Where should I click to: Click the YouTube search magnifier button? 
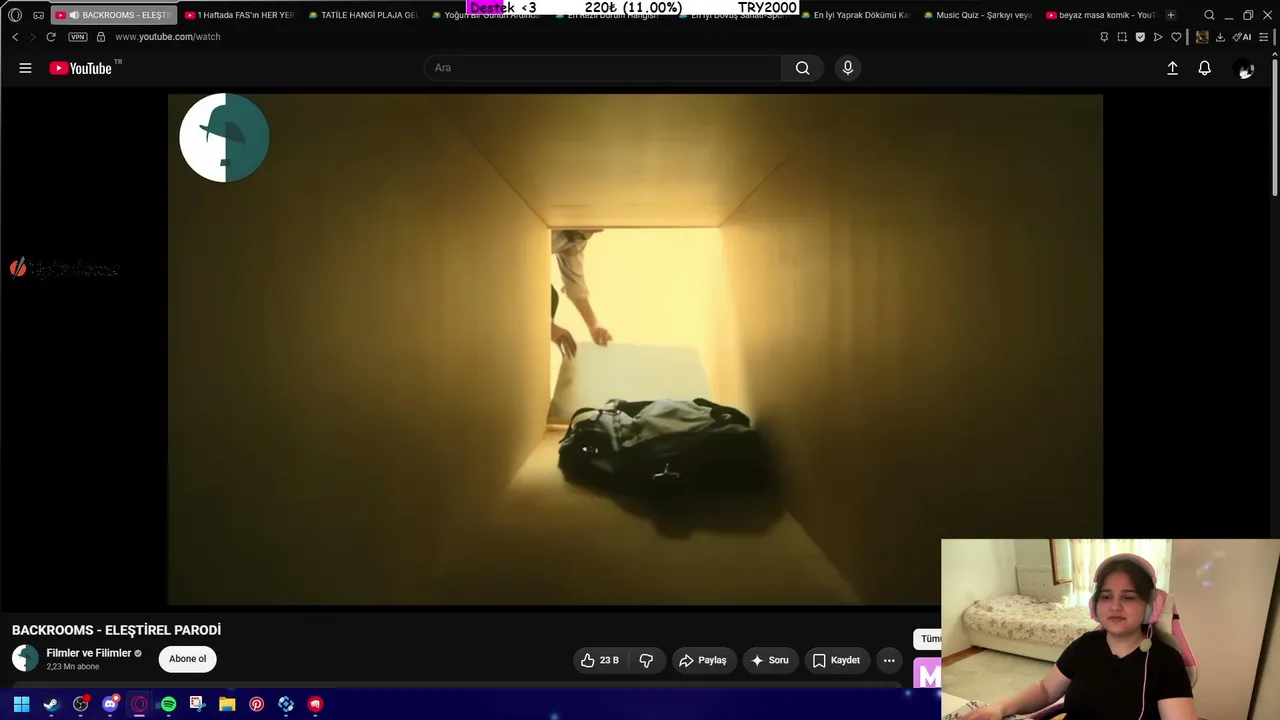tap(802, 68)
